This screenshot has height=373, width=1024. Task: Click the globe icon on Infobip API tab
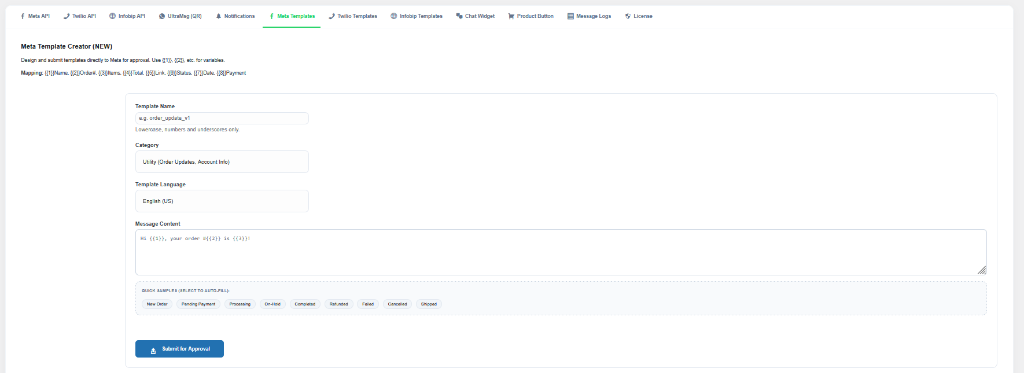pos(112,16)
